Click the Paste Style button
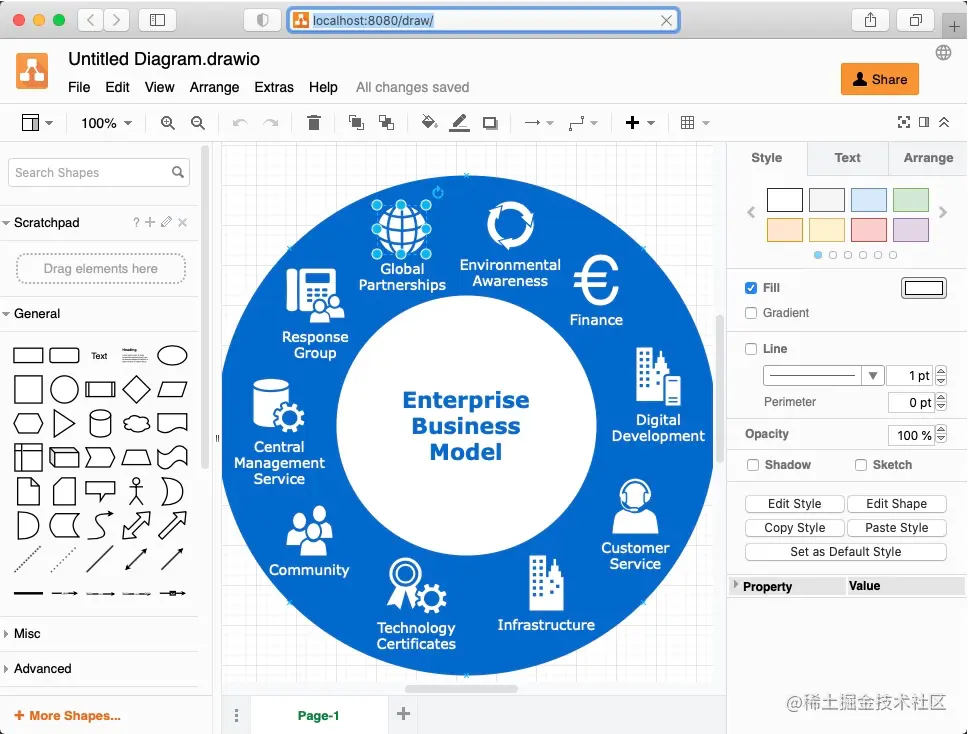The height and width of the screenshot is (734, 968). pos(896,528)
